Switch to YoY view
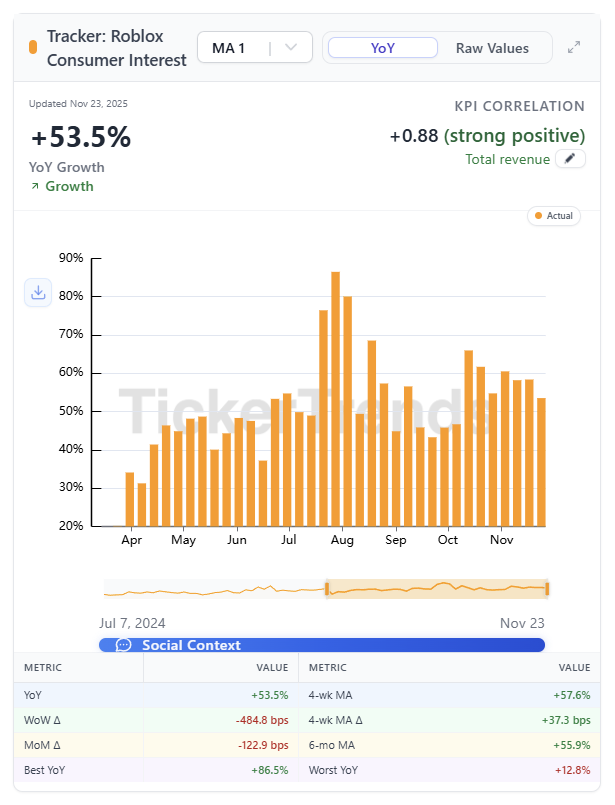 [383, 48]
